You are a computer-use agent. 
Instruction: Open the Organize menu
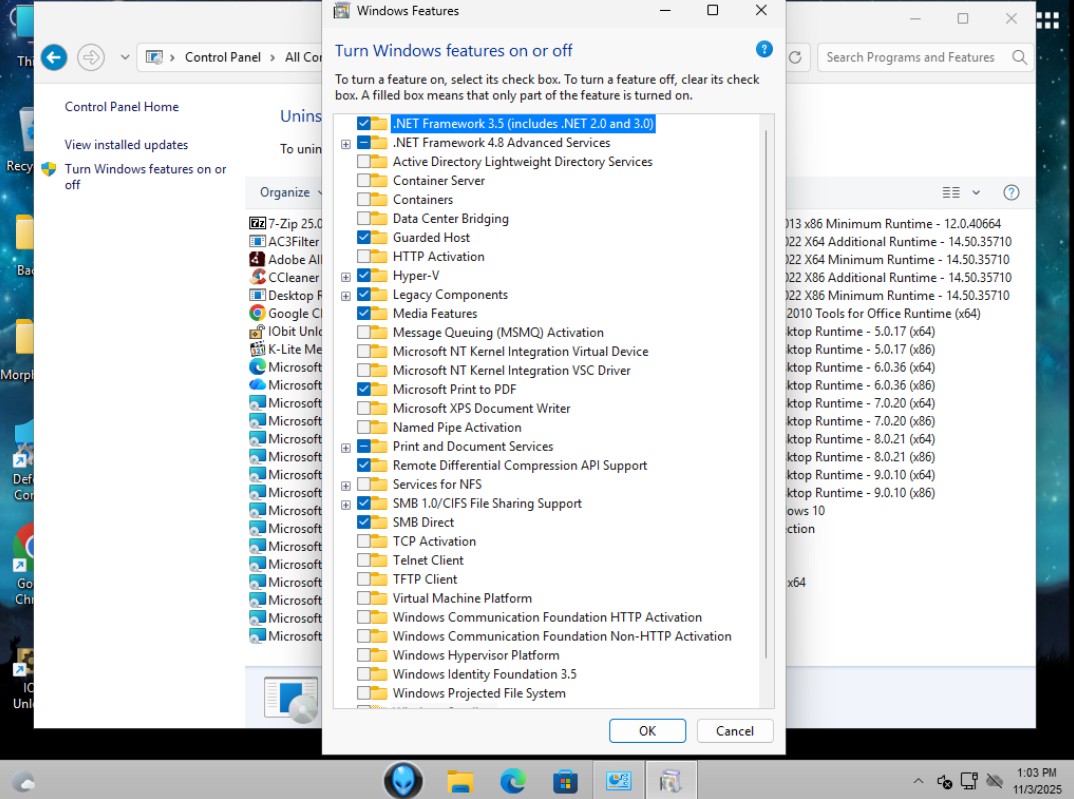click(x=290, y=192)
